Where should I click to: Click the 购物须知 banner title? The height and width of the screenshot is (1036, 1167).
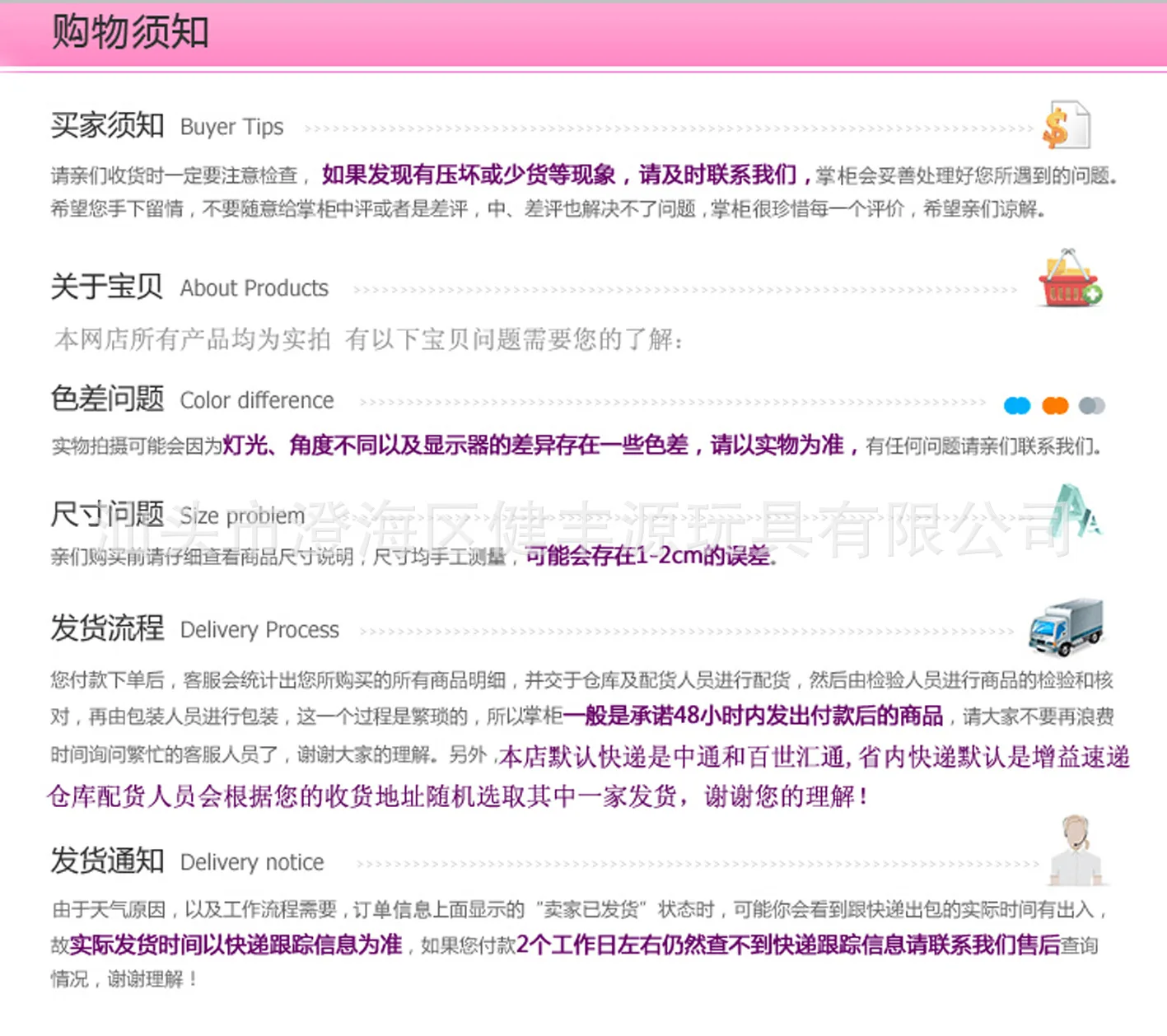(x=130, y=33)
